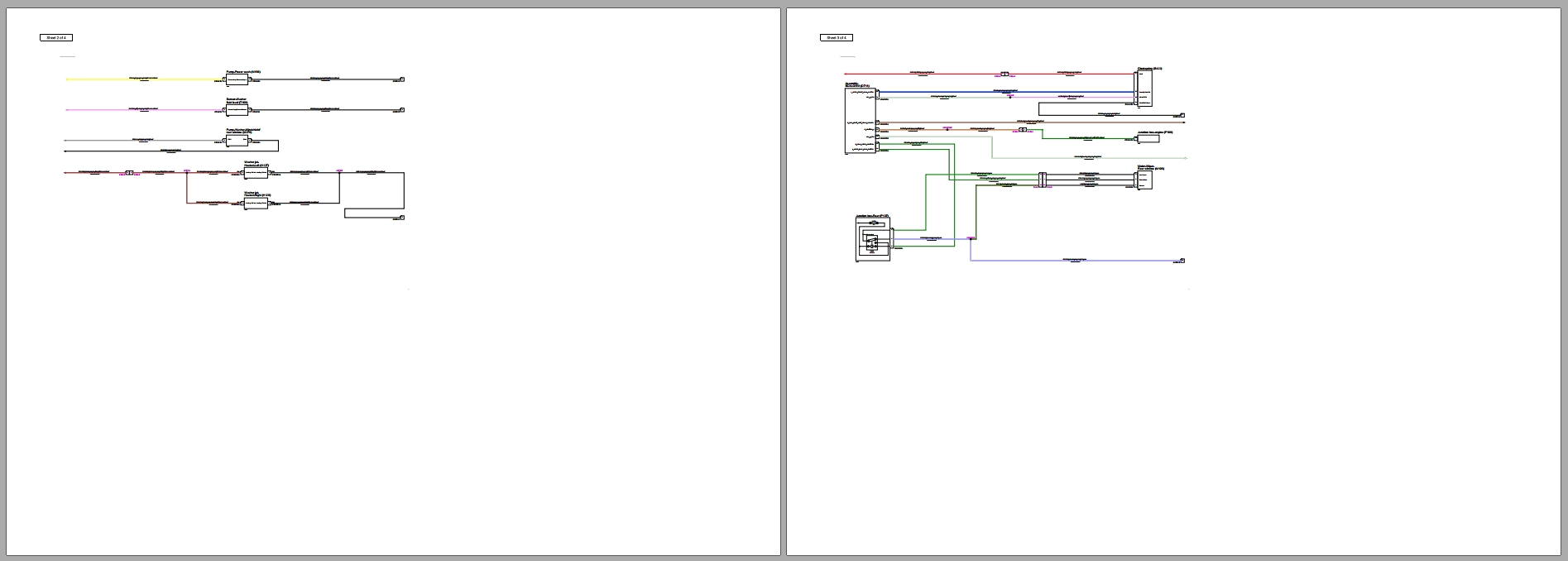The width and height of the screenshot is (1568, 561).
Task: Select the Clockspring component box
Action: (x=1144, y=89)
